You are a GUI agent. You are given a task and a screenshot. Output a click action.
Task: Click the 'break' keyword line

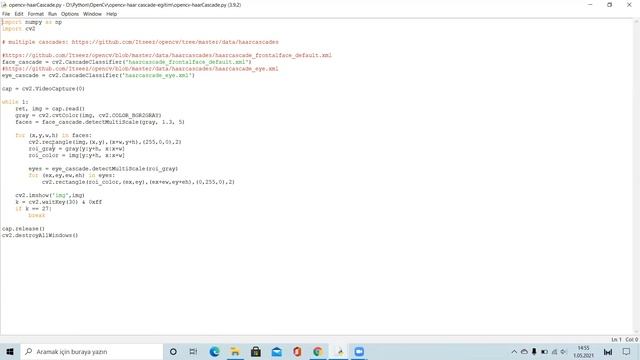[x=37, y=215]
